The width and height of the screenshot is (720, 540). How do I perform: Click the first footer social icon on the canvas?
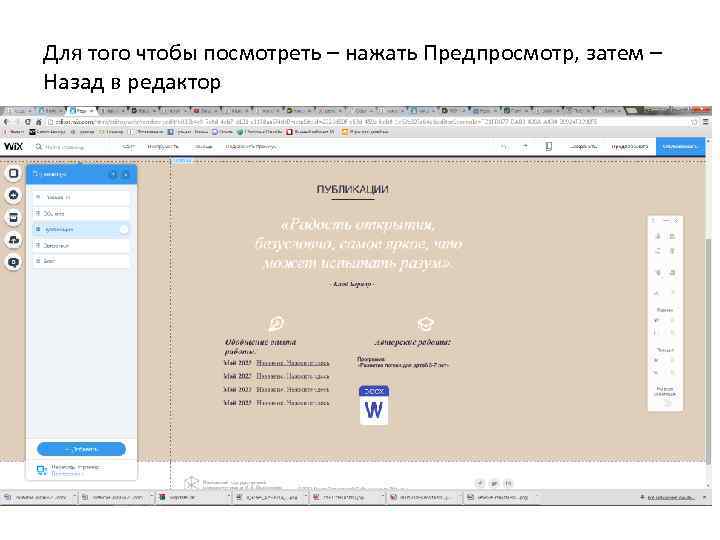pyautogui.click(x=479, y=483)
